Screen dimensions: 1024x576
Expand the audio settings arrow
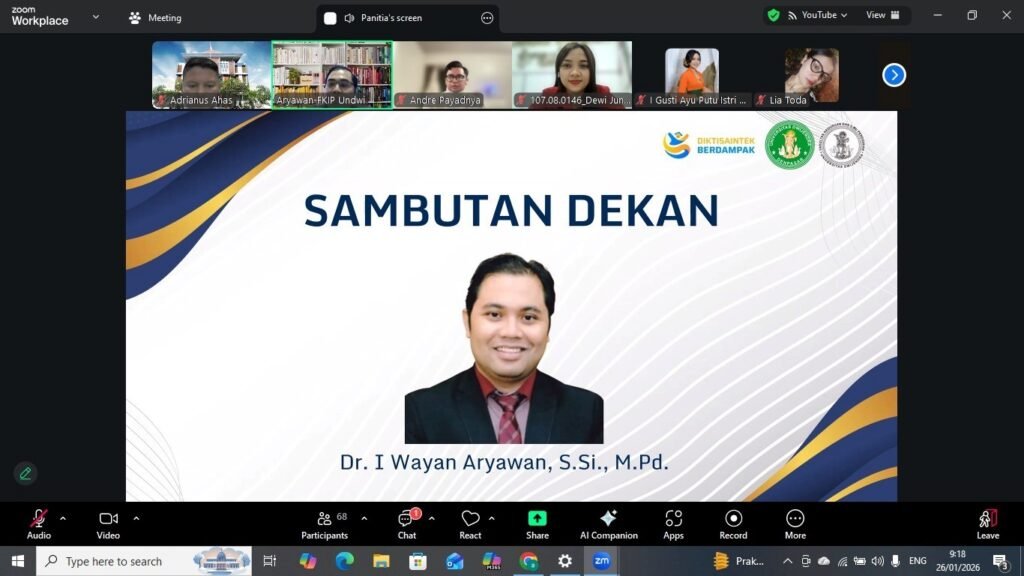click(x=63, y=518)
